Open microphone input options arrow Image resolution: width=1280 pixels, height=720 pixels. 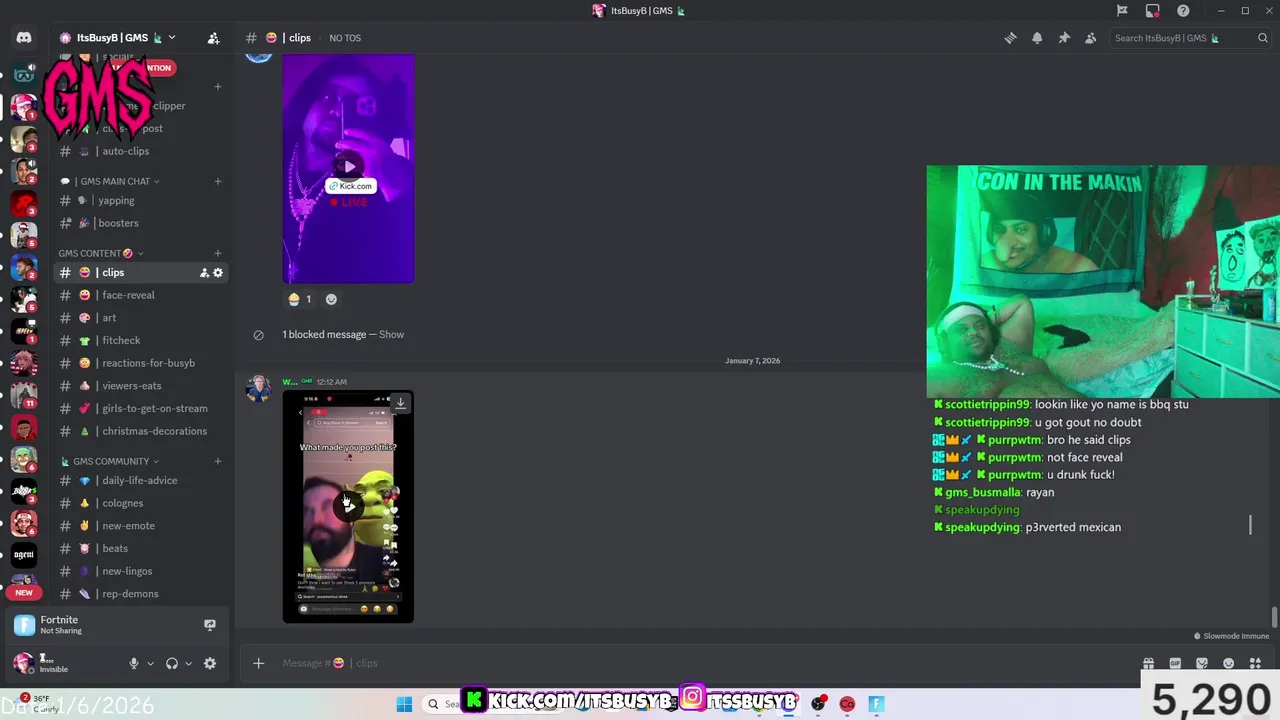(151, 663)
